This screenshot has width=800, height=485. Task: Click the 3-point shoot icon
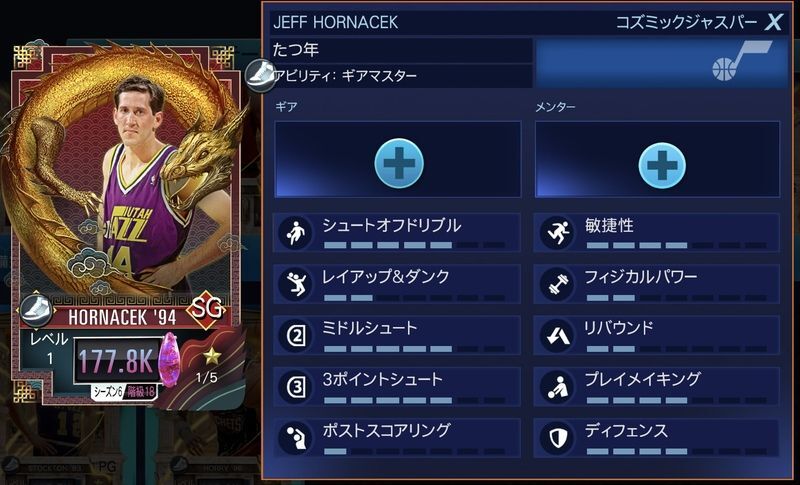pos(295,387)
